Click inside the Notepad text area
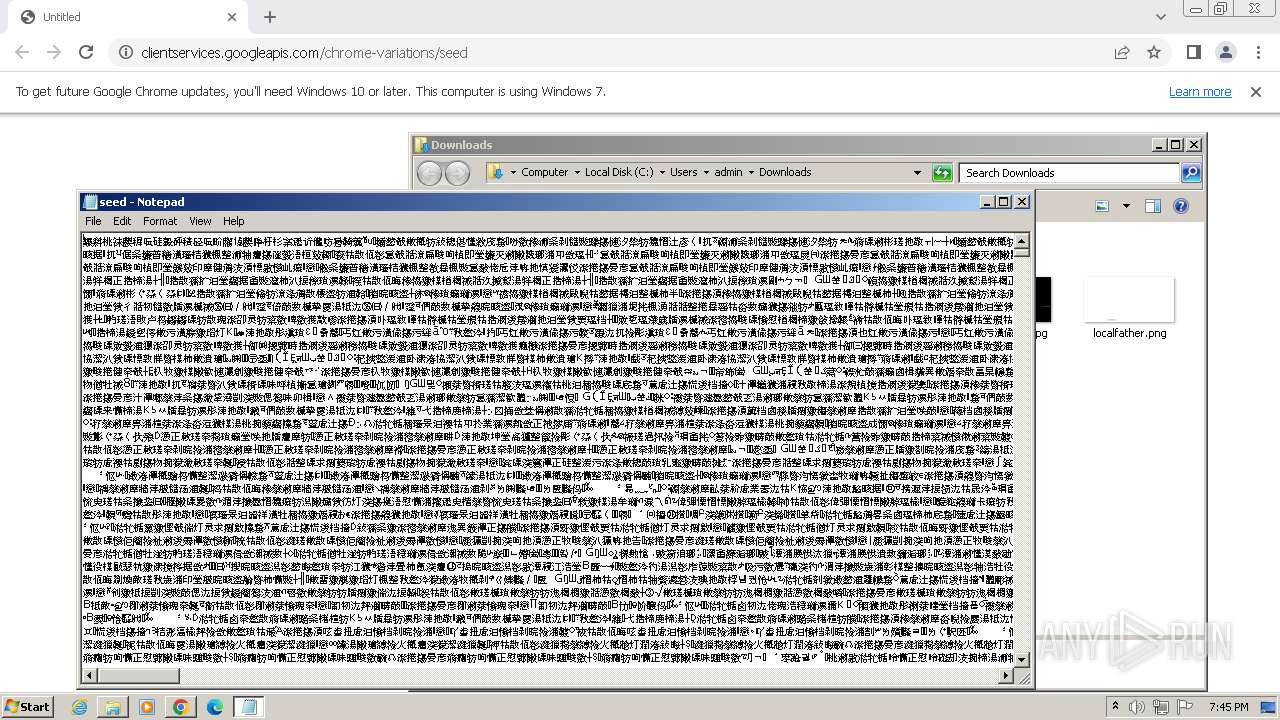Screen dimensions: 1280x720 (548, 450)
